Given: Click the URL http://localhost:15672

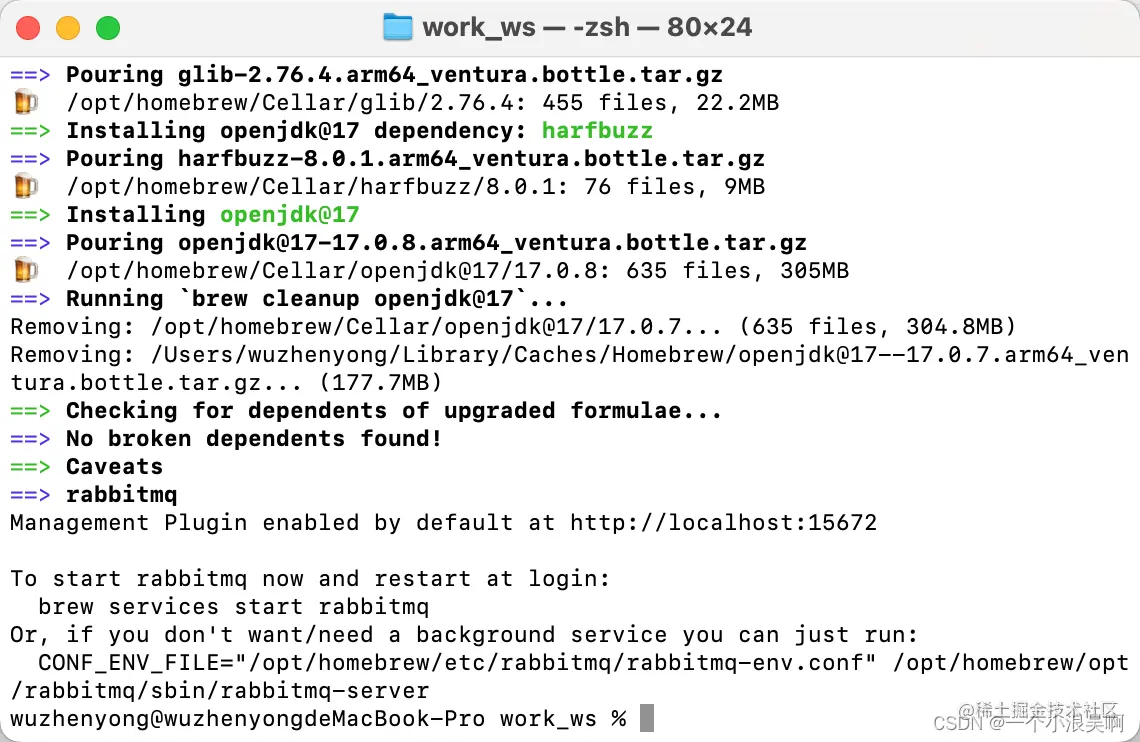Looking at the screenshot, I should pos(723,523).
